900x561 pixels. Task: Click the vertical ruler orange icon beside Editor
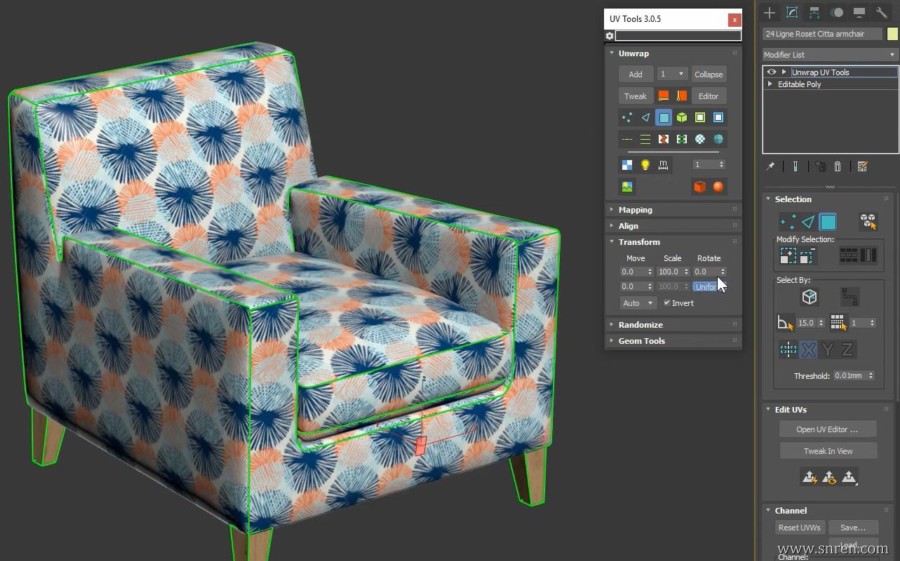pyautogui.click(x=682, y=96)
